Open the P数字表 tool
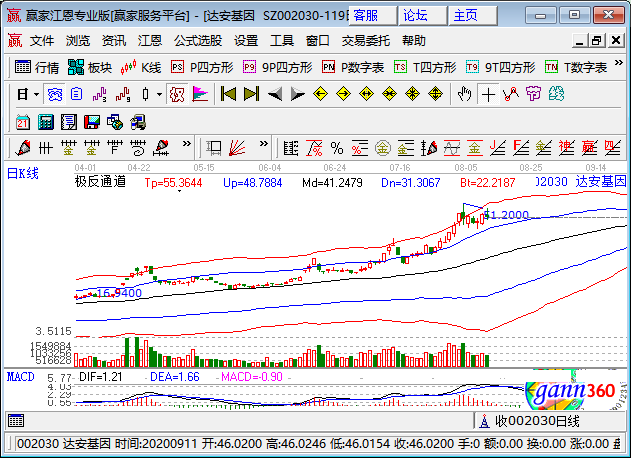The width and height of the screenshot is (631, 458). (353, 67)
